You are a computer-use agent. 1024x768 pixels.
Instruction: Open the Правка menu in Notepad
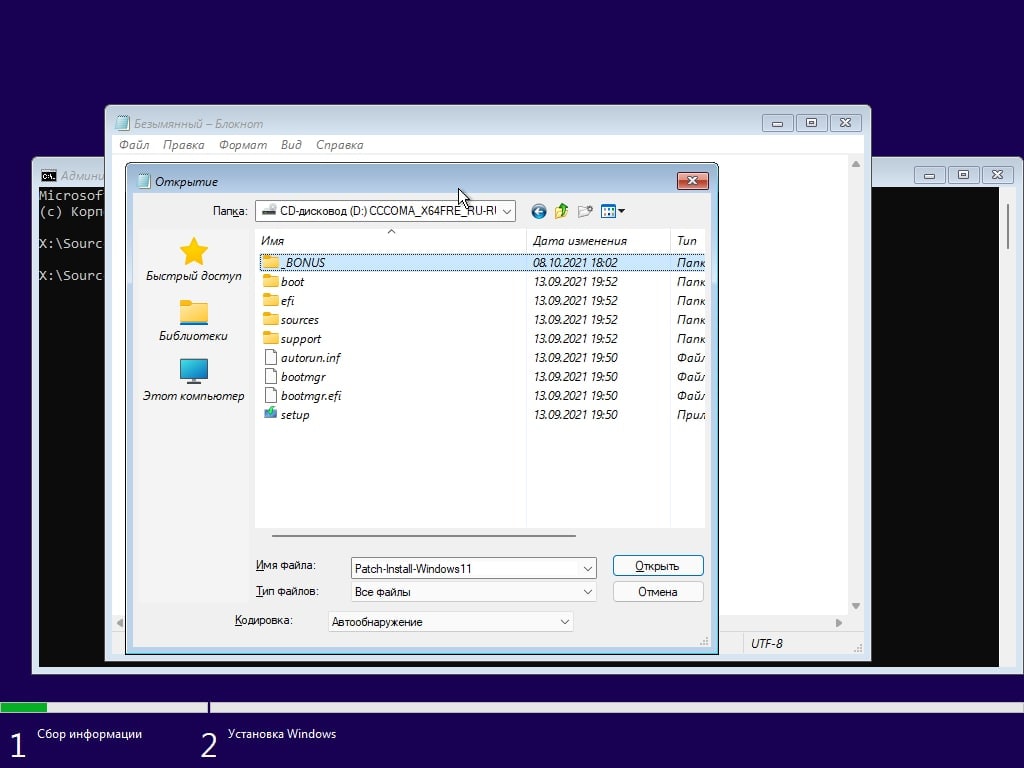click(184, 145)
